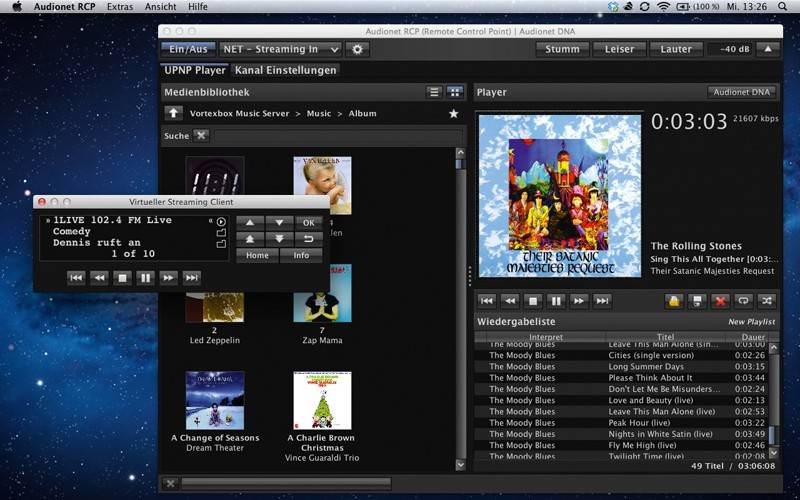The width and height of the screenshot is (800, 500).
Task: Select the UPNP Player tab
Action: click(195, 70)
